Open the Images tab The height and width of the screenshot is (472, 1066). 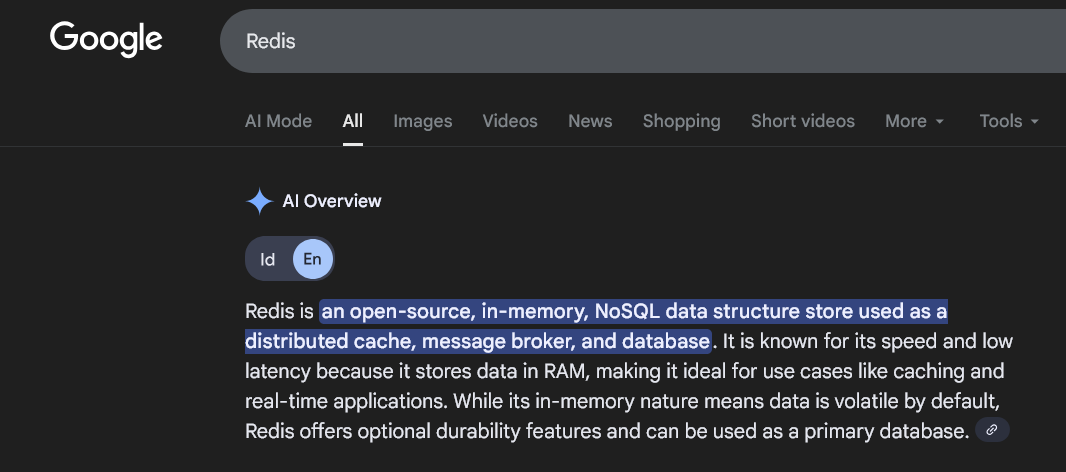coord(423,121)
